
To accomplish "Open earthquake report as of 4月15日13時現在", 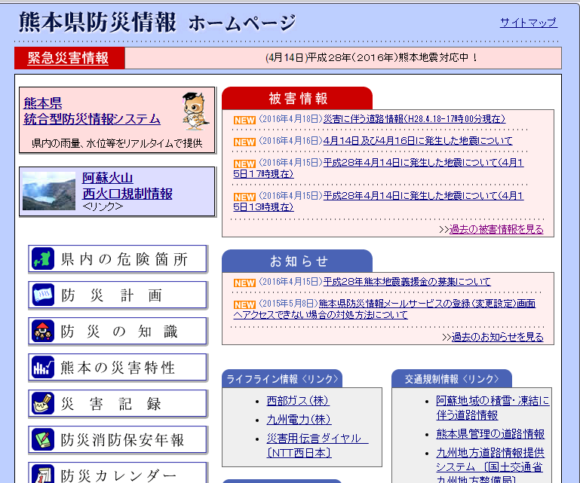I will 378,202.
